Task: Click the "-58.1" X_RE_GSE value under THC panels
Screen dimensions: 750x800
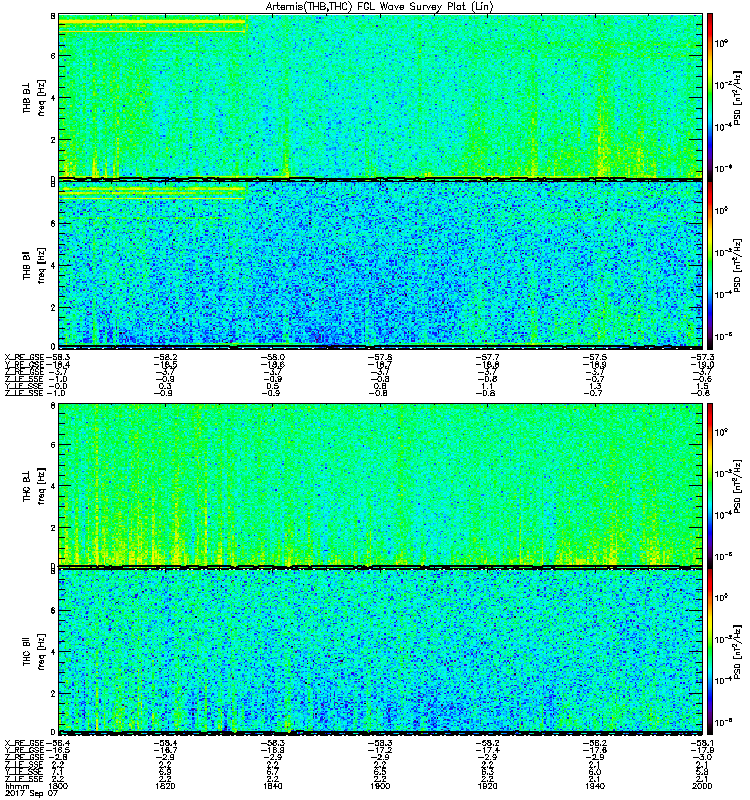Action: pos(703,743)
